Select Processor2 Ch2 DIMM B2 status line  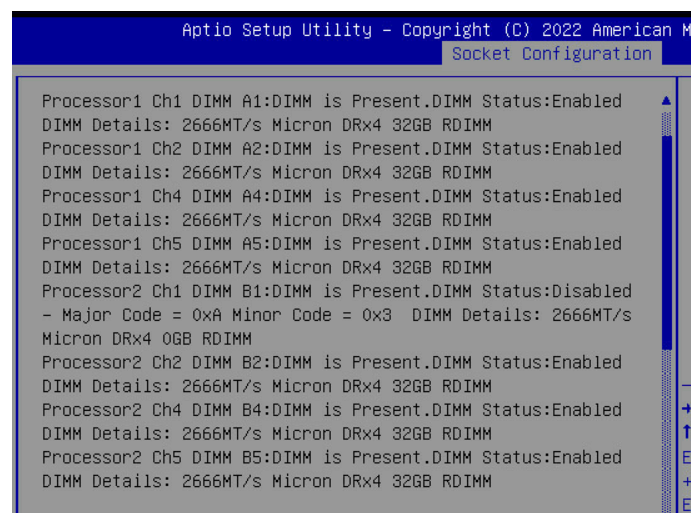pos(331,362)
